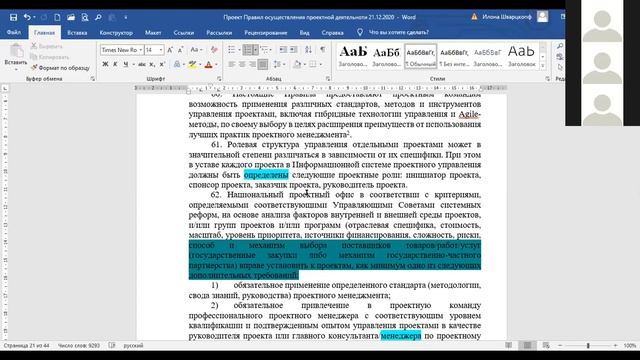Toggle justify text alignment
Image resolution: width=640 pixels, height=360 pixels.
(x=263, y=64)
